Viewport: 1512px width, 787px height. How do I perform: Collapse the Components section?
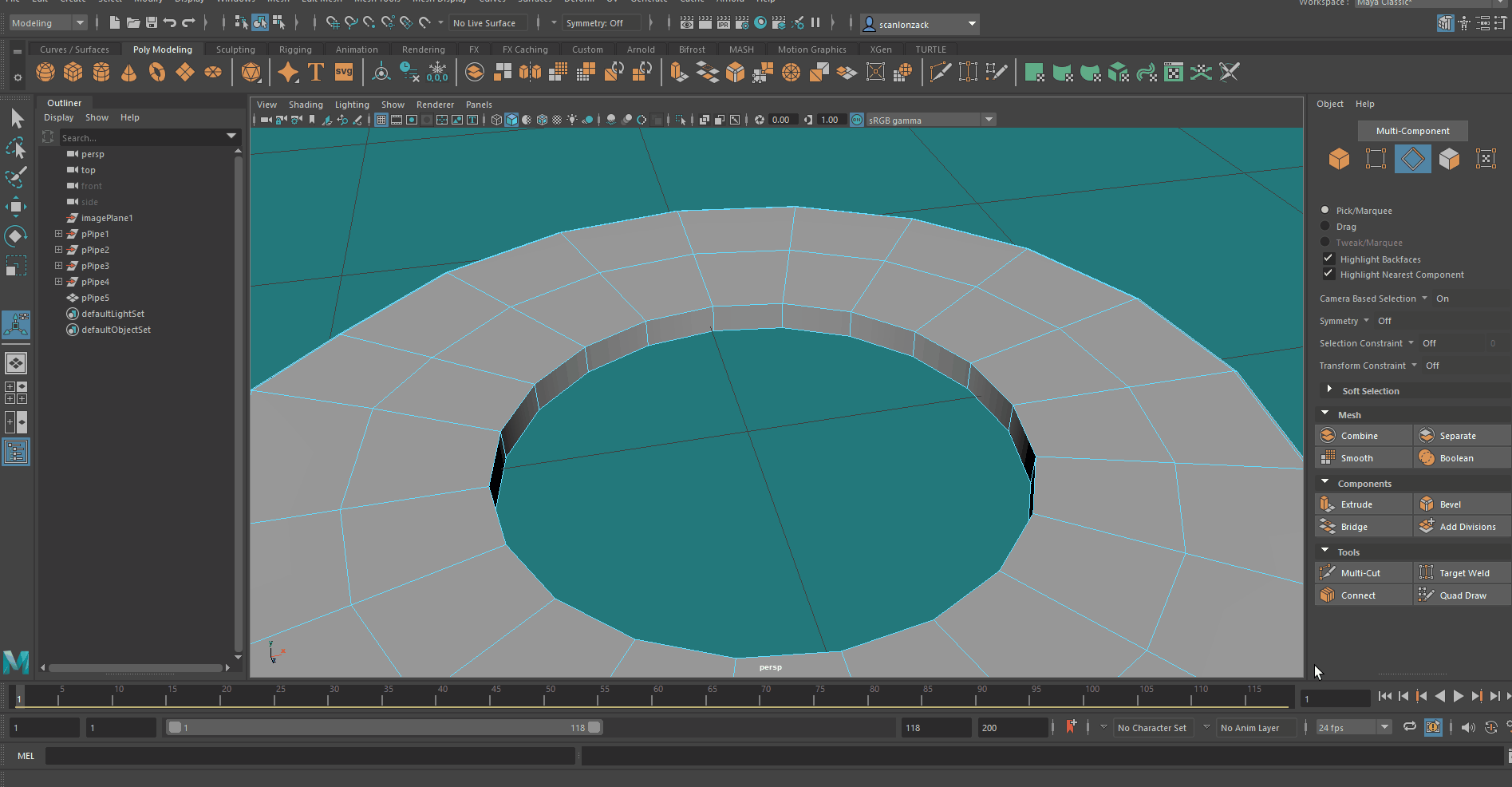point(1325,482)
